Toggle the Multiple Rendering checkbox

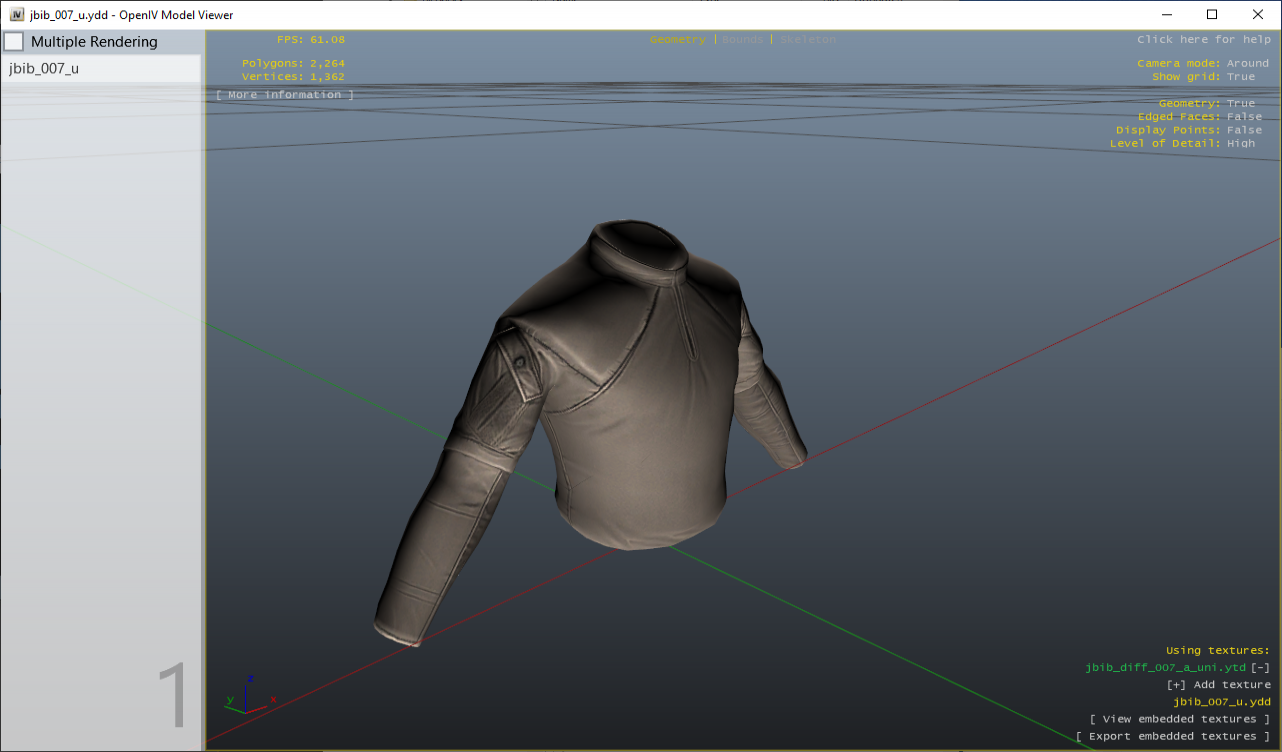(14, 41)
